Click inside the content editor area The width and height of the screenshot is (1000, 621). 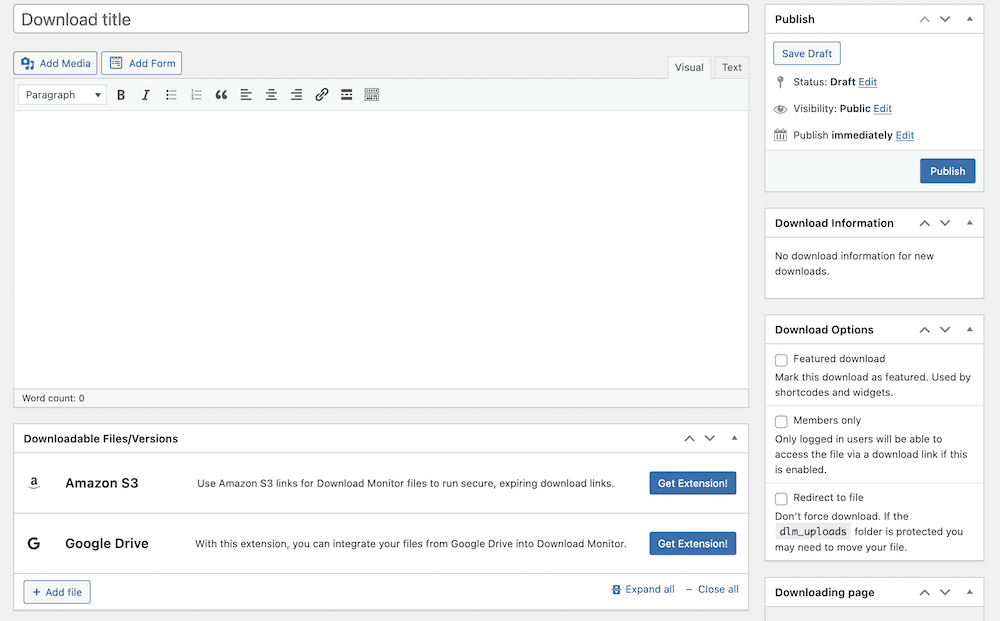coord(381,250)
